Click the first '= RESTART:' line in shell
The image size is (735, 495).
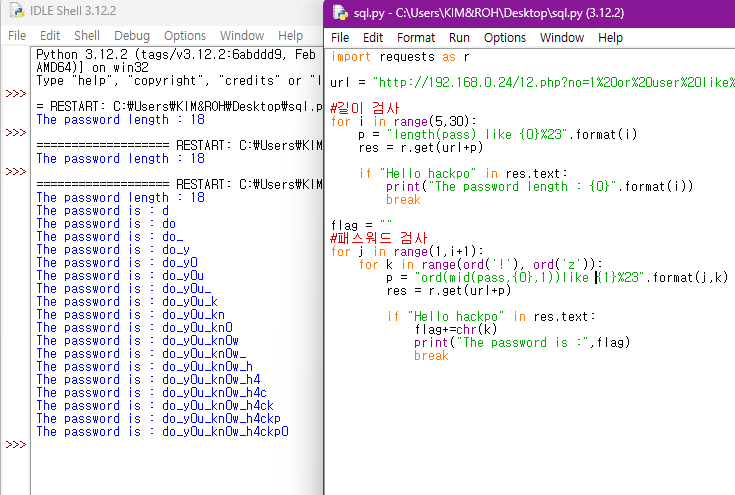[x=180, y=107]
